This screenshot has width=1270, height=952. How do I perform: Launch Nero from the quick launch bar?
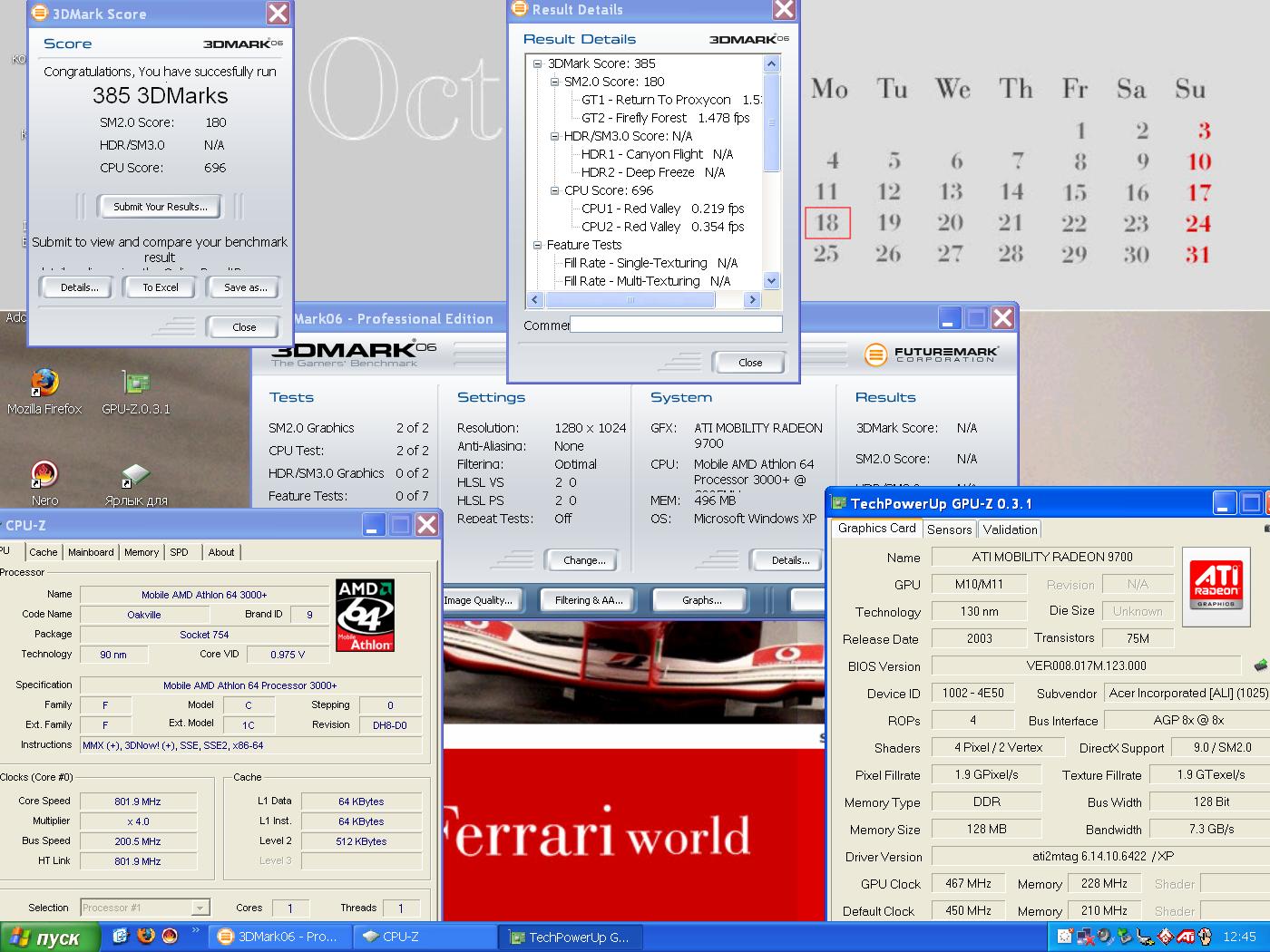point(169,937)
